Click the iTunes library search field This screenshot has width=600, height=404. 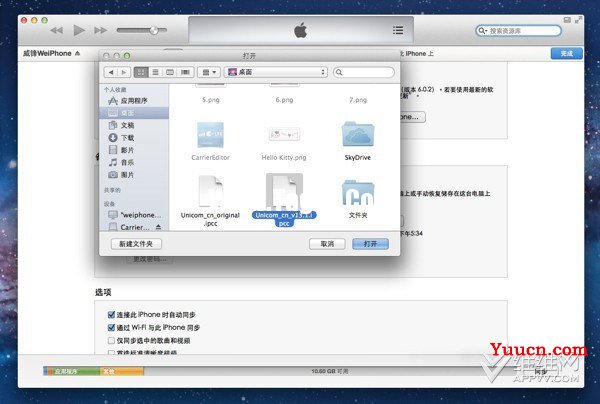click(x=518, y=31)
